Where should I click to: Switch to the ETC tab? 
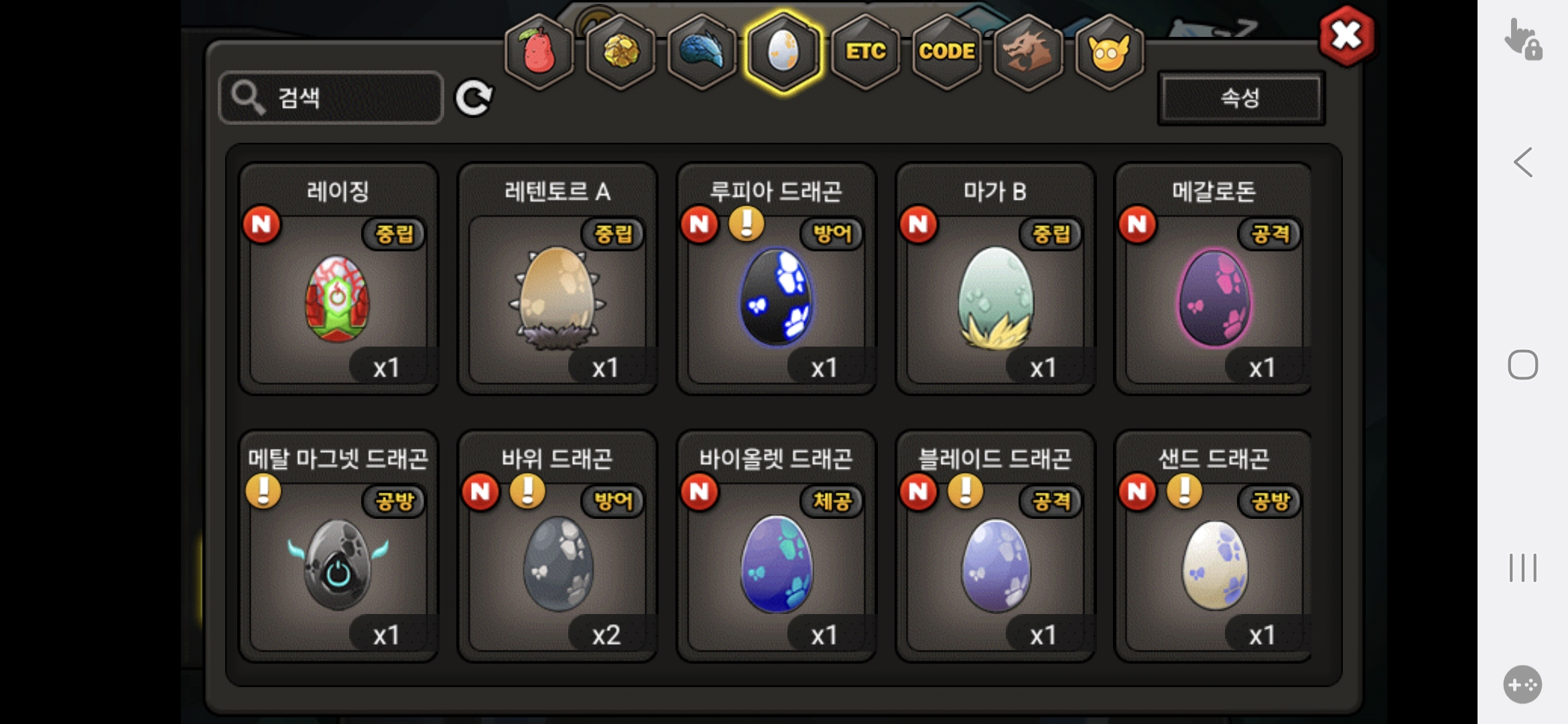[866, 52]
